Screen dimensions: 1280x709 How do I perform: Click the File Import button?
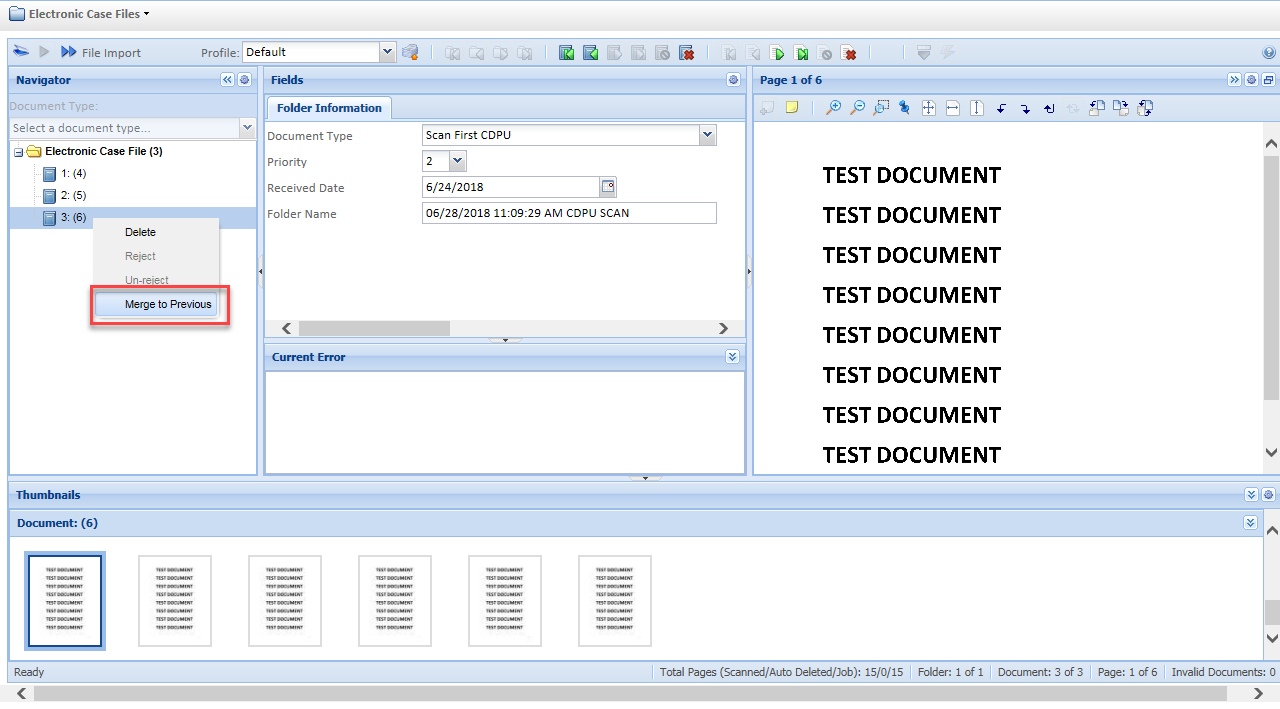pos(101,53)
